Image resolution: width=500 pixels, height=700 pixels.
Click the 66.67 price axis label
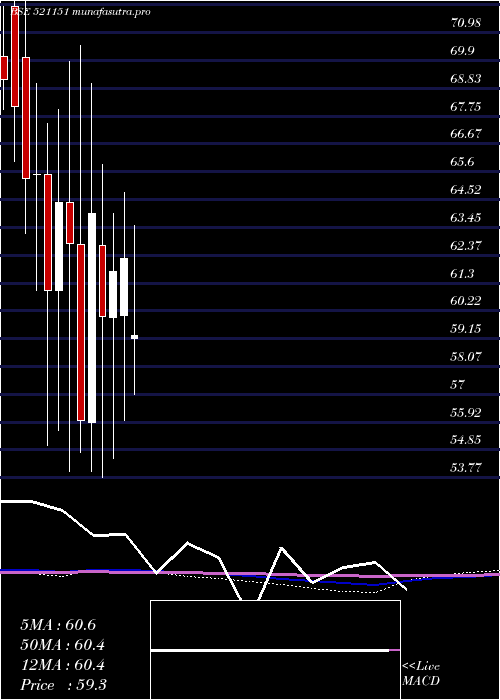pos(466,134)
